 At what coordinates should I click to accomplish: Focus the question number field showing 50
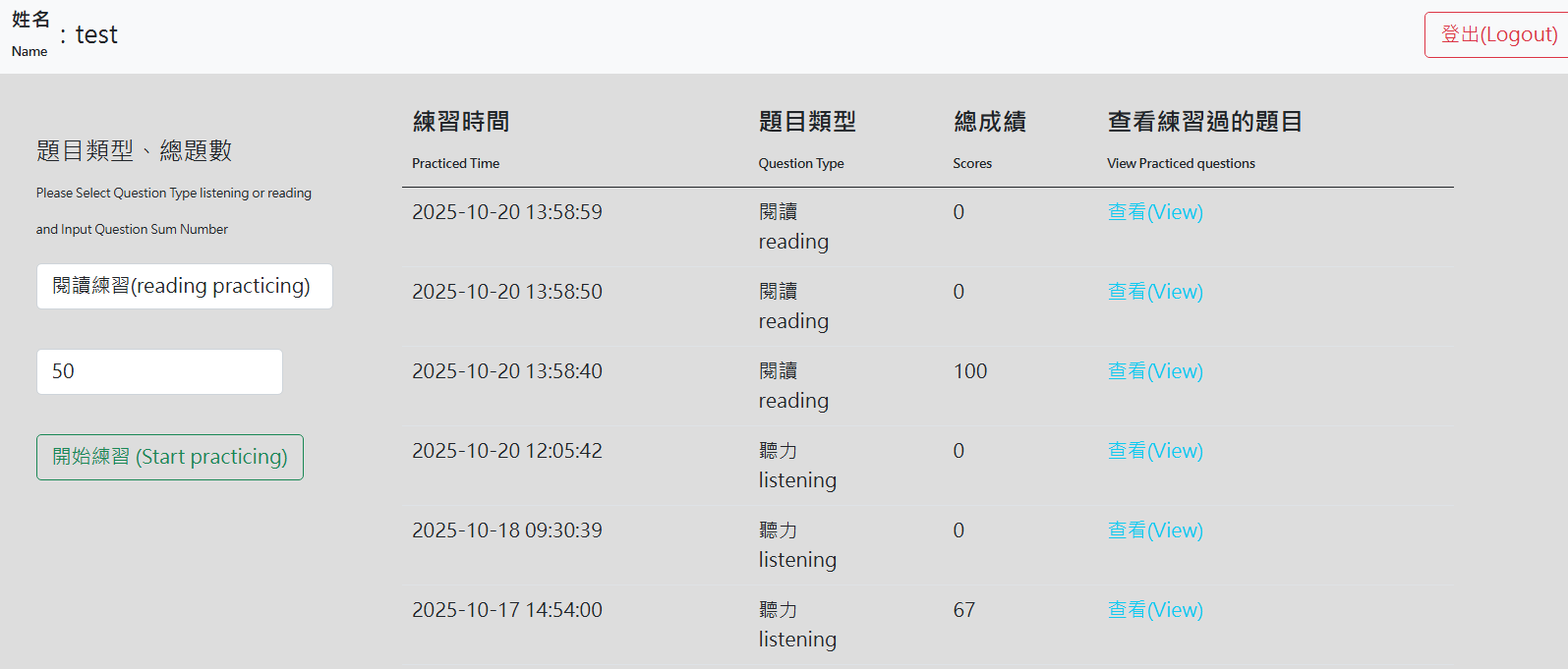click(159, 371)
